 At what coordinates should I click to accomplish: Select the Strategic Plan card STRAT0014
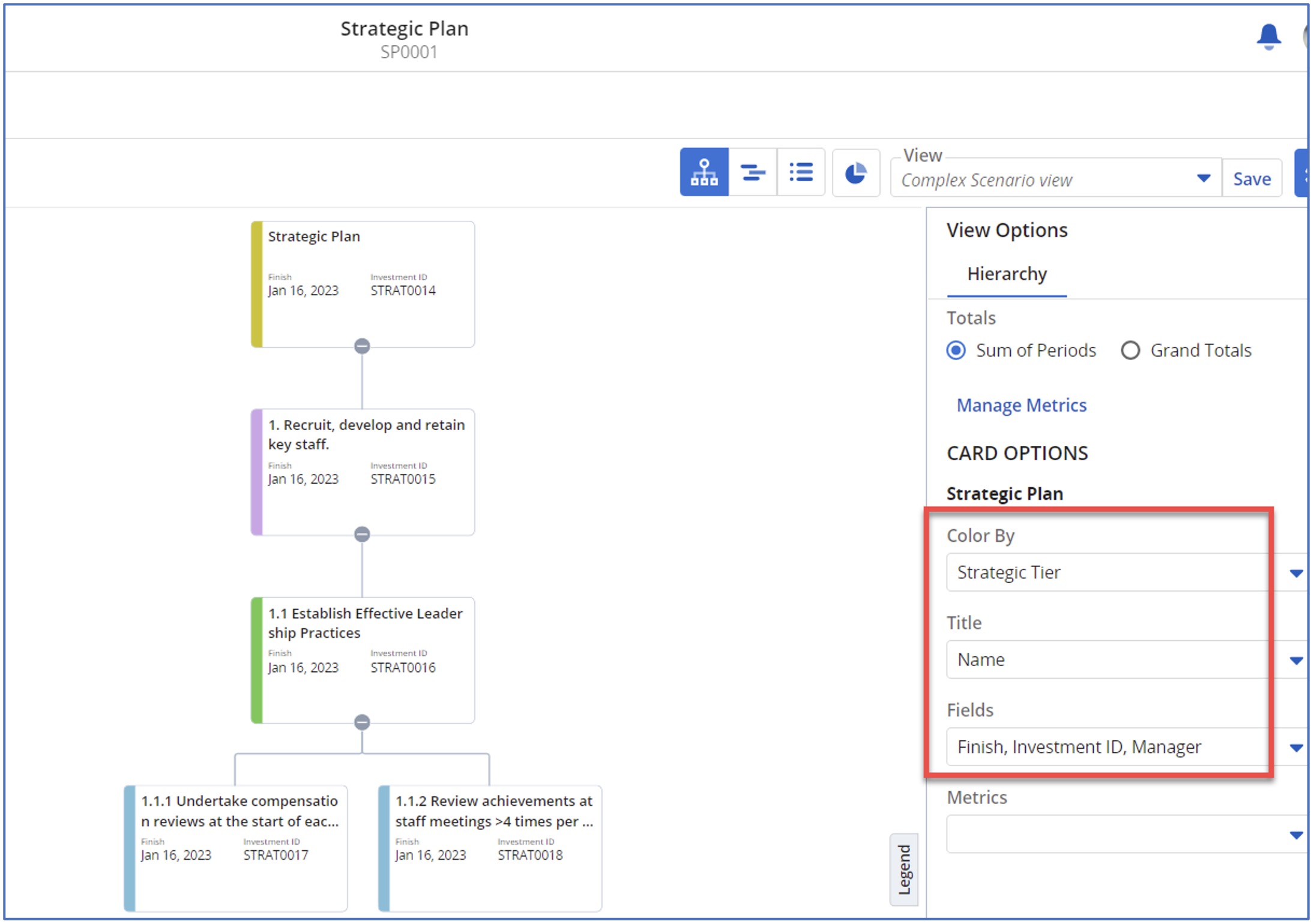[x=363, y=284]
